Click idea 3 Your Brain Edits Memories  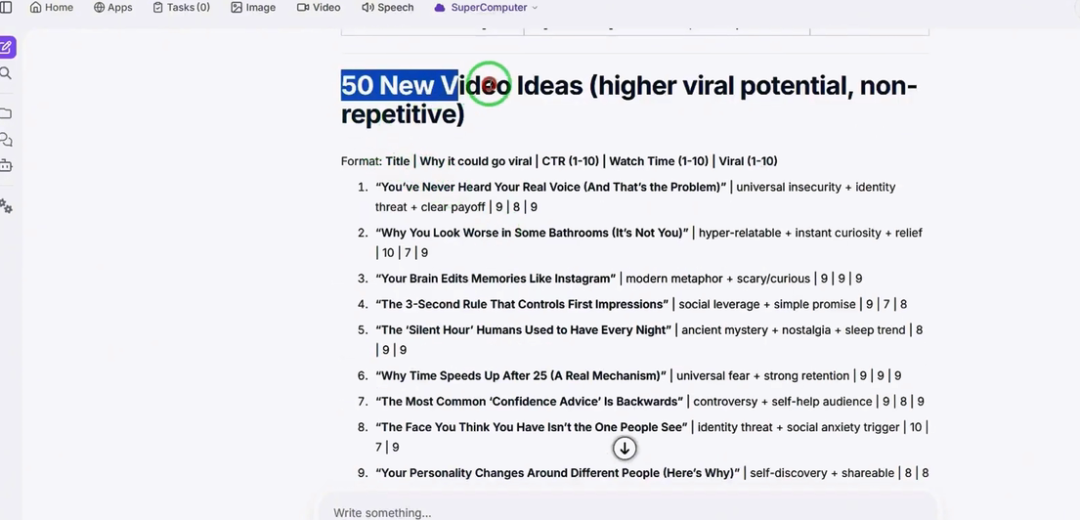[x=496, y=279]
